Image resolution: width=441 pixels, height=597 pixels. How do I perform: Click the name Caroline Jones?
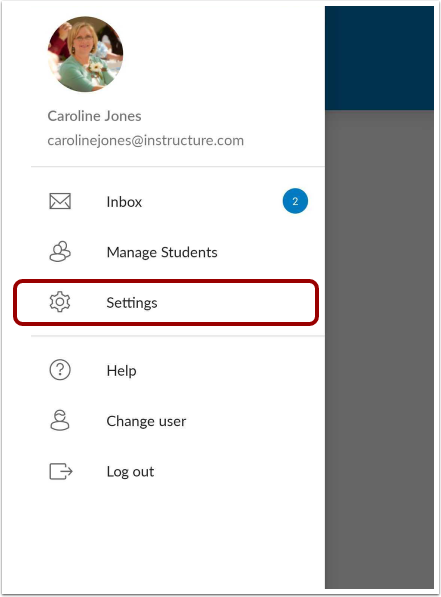click(94, 116)
